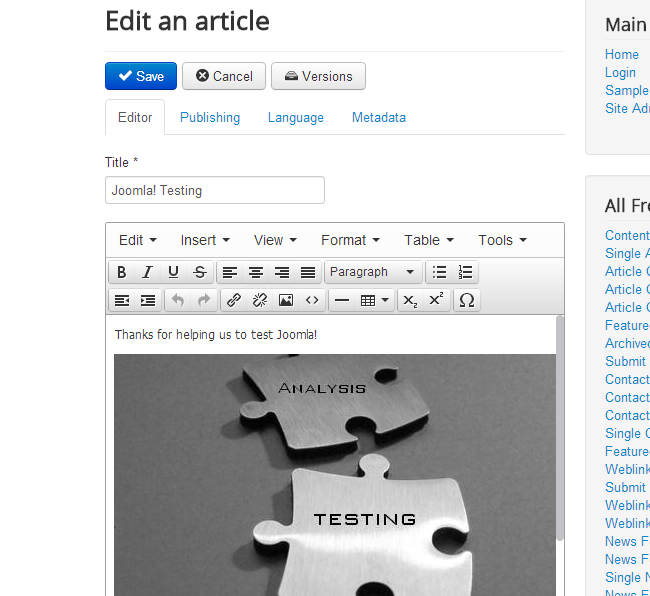
Task: Expand the Insert menu in editor
Action: click(x=205, y=240)
